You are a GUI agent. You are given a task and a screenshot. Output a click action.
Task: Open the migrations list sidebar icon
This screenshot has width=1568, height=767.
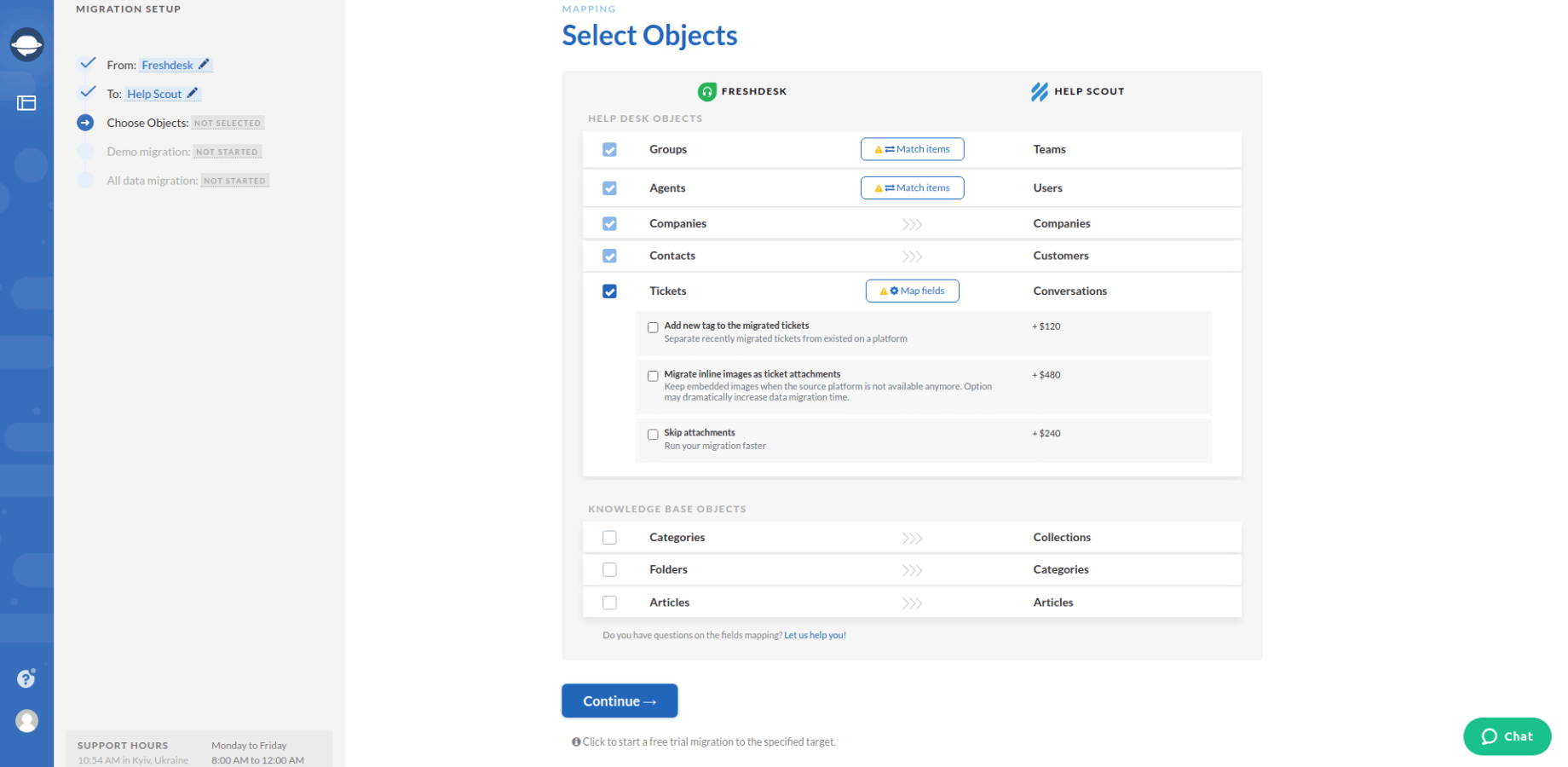[x=26, y=103]
